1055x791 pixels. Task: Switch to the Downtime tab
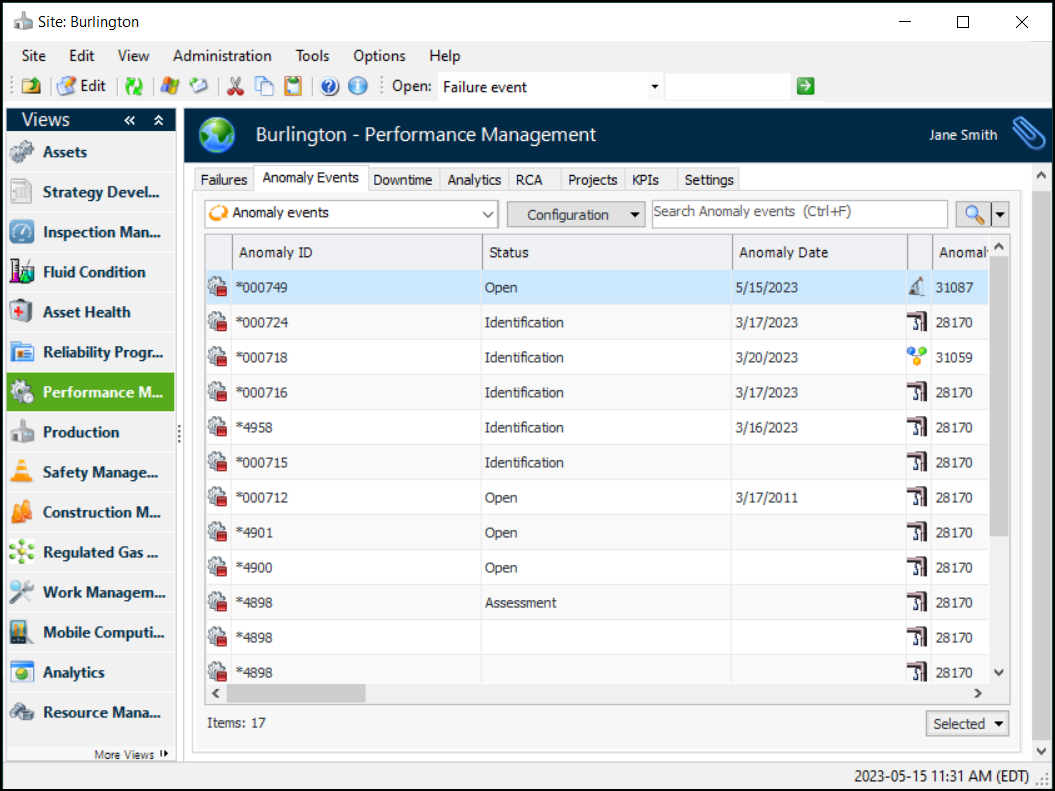point(402,180)
